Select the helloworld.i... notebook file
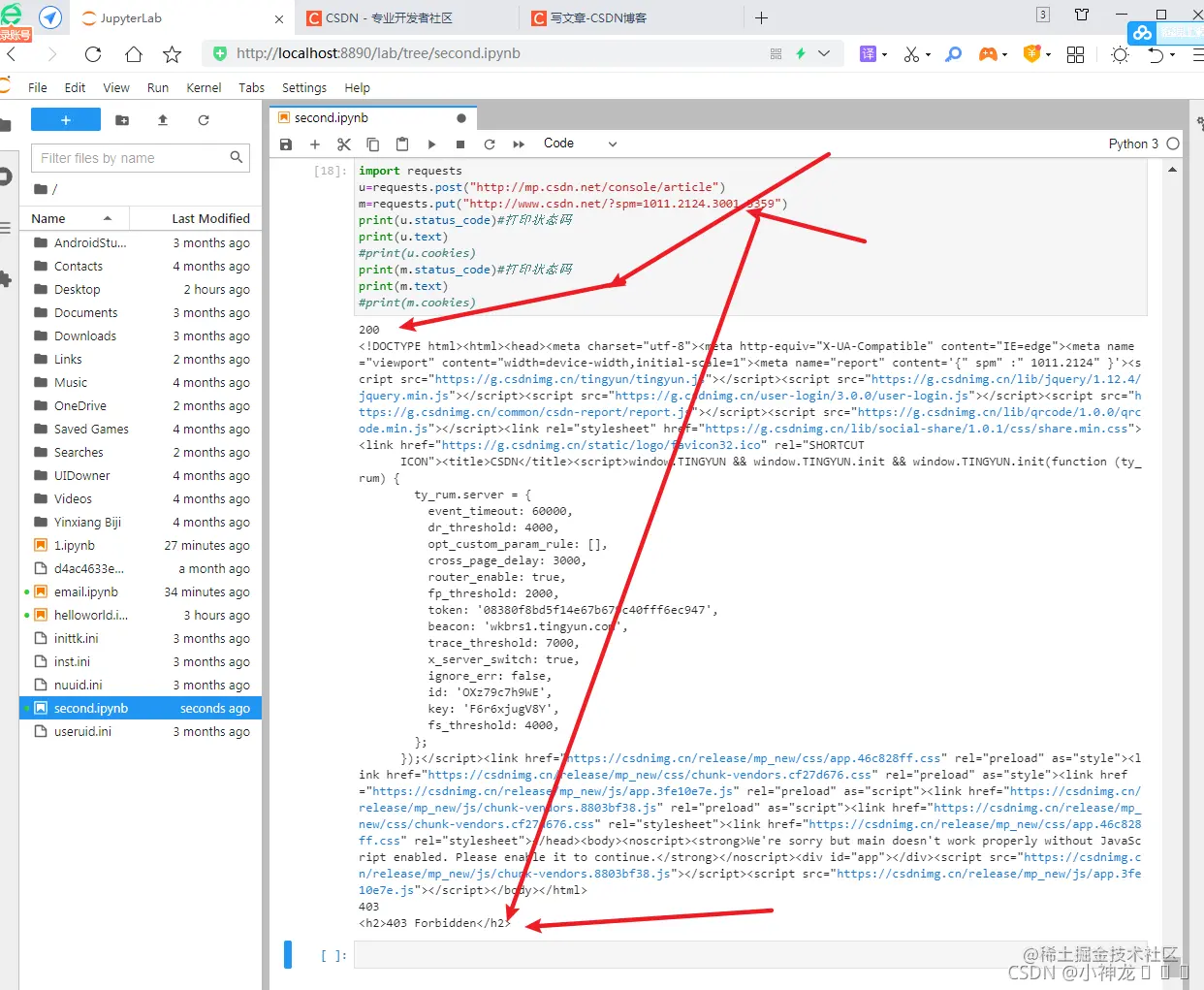Screen dimensions: 1204x990 point(141,616)
